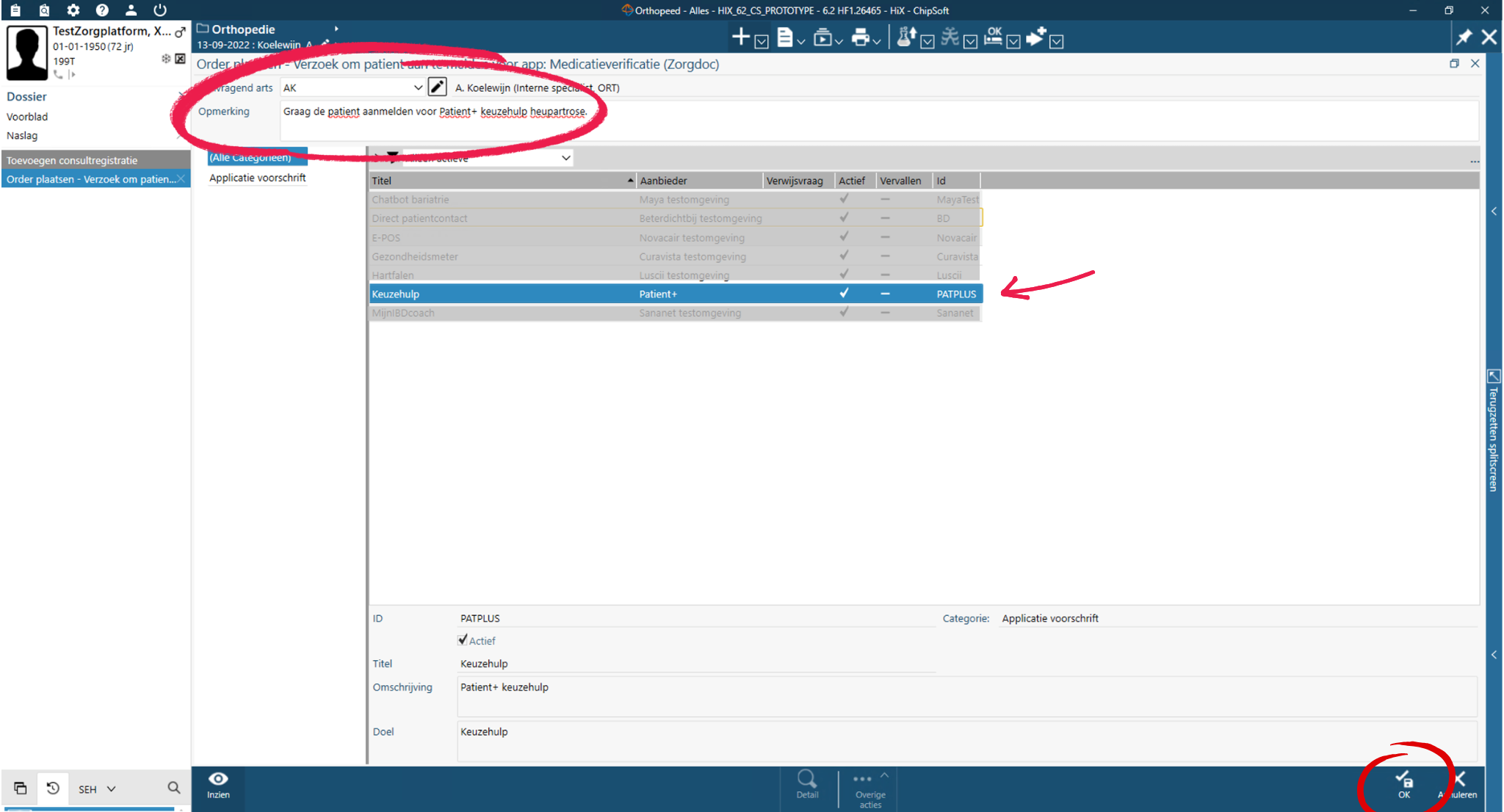Click the bed OK icon
This screenshot has height=812, width=1504.
tap(993, 37)
